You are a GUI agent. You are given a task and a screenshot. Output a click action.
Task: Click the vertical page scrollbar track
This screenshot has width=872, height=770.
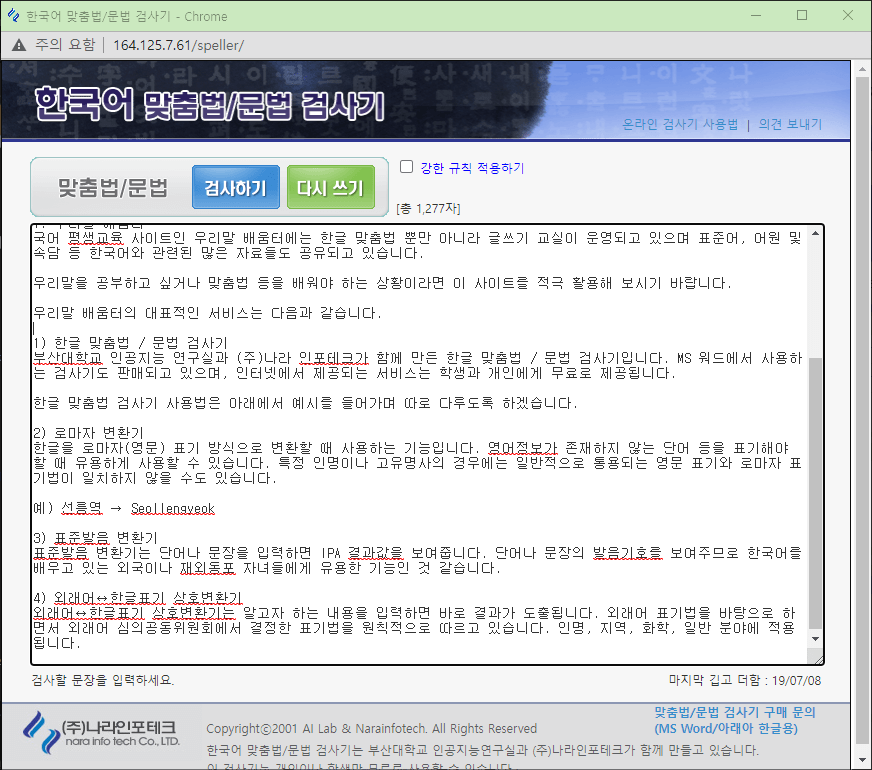point(860,400)
